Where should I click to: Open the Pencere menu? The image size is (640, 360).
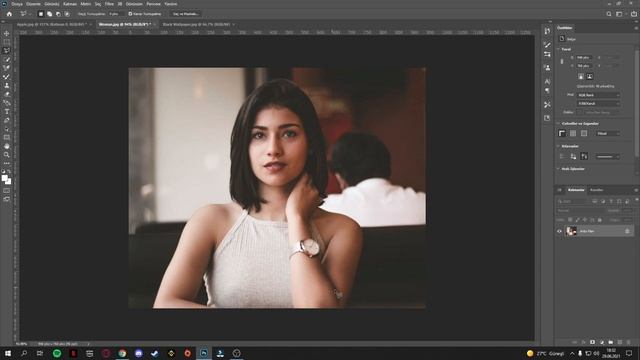click(153, 4)
